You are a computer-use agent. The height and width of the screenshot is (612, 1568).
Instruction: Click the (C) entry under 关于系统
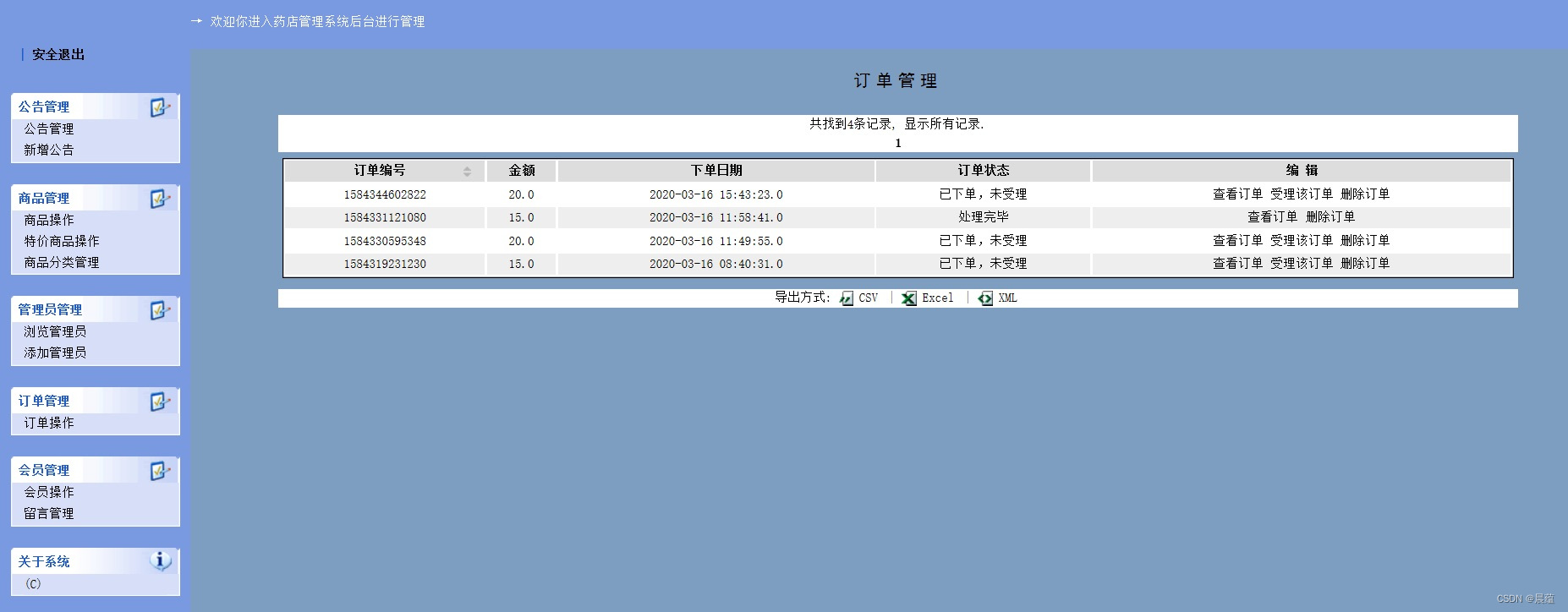point(33,584)
